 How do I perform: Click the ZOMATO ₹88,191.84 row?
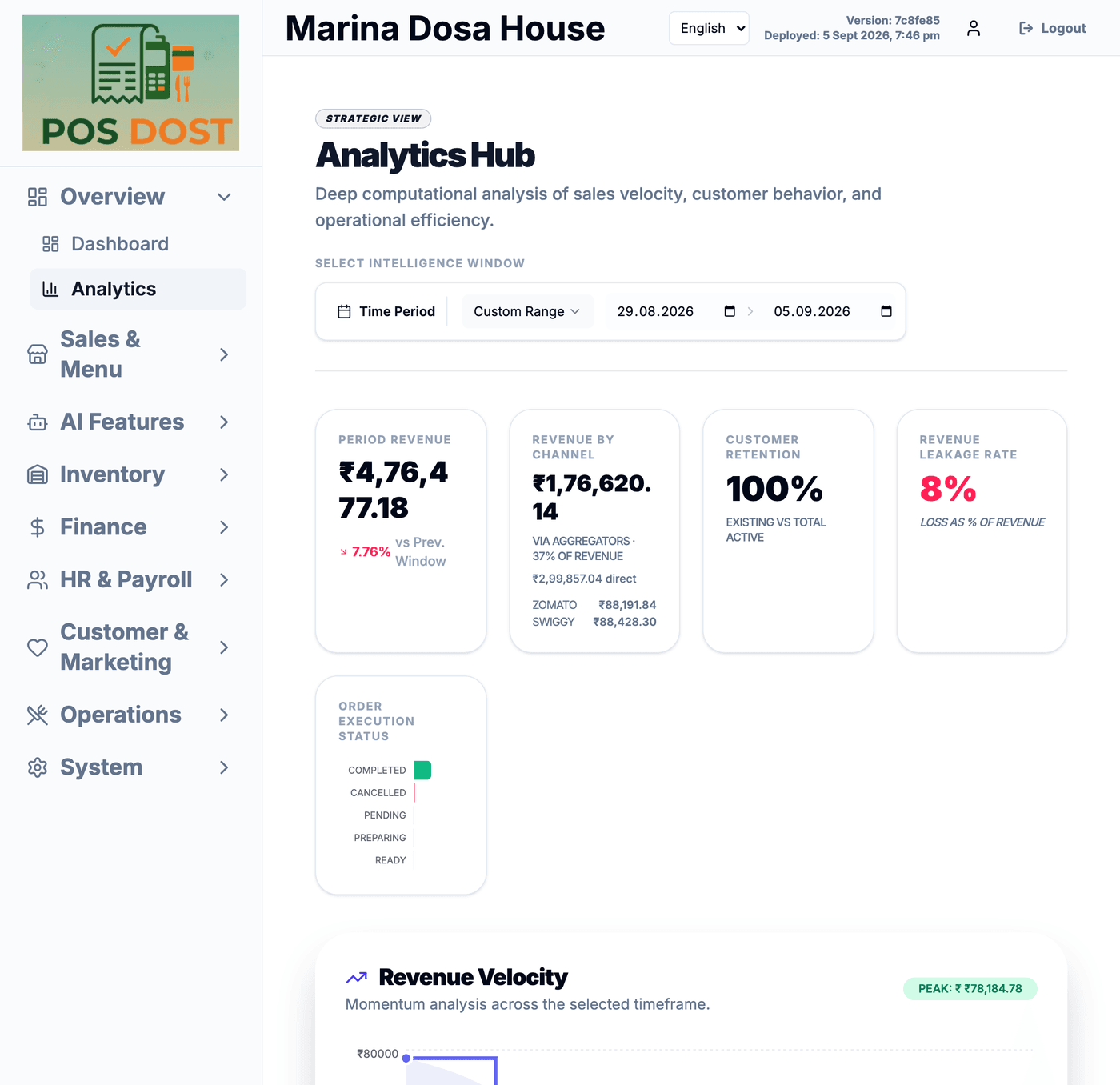point(594,605)
